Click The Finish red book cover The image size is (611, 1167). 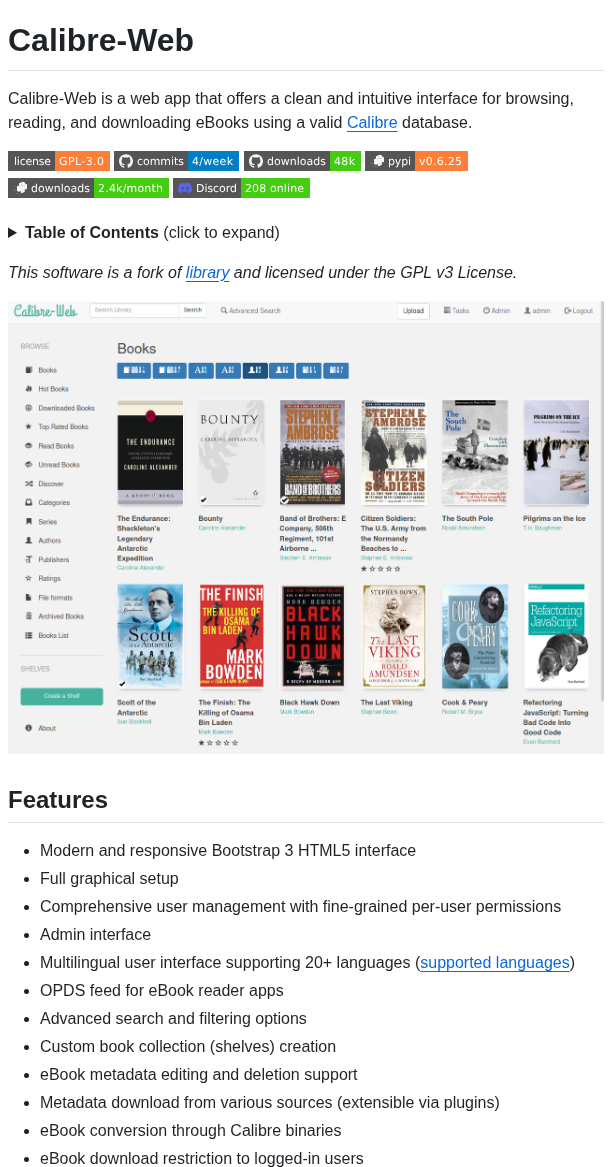(231, 636)
